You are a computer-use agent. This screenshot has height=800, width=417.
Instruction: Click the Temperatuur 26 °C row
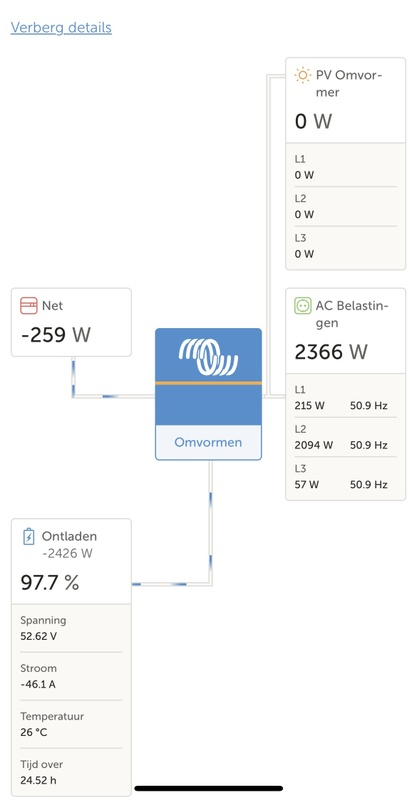(x=71, y=724)
